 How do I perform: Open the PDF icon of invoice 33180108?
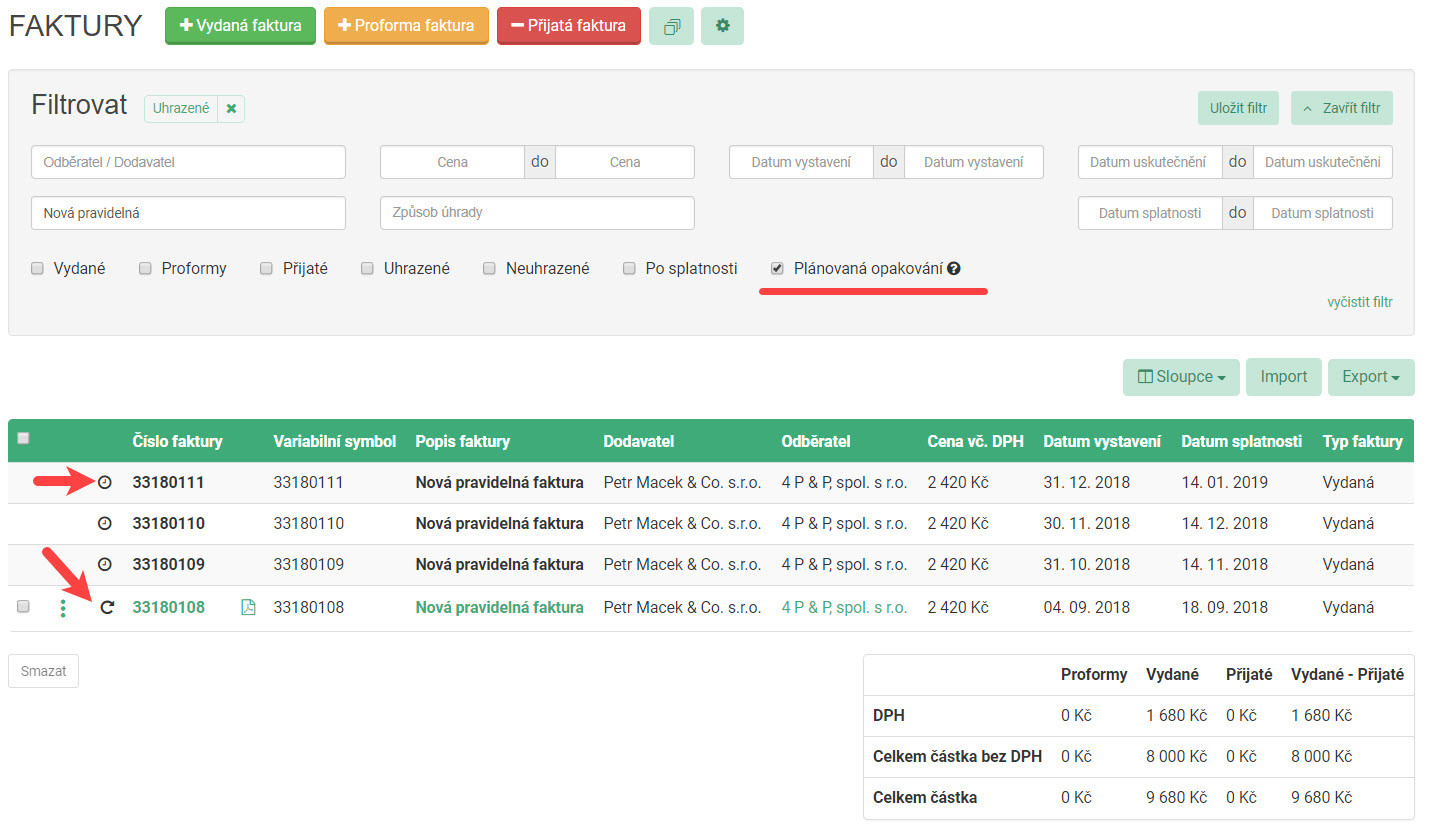coord(248,607)
